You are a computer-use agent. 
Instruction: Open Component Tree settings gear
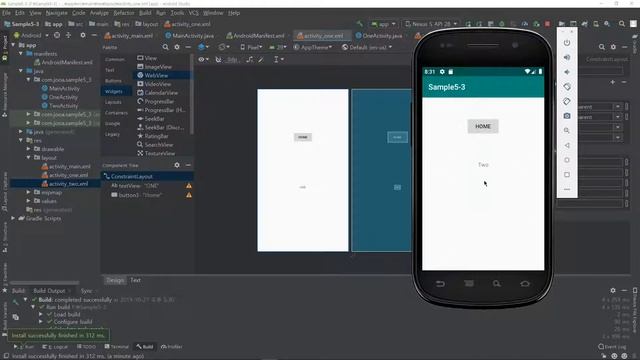coord(177,165)
